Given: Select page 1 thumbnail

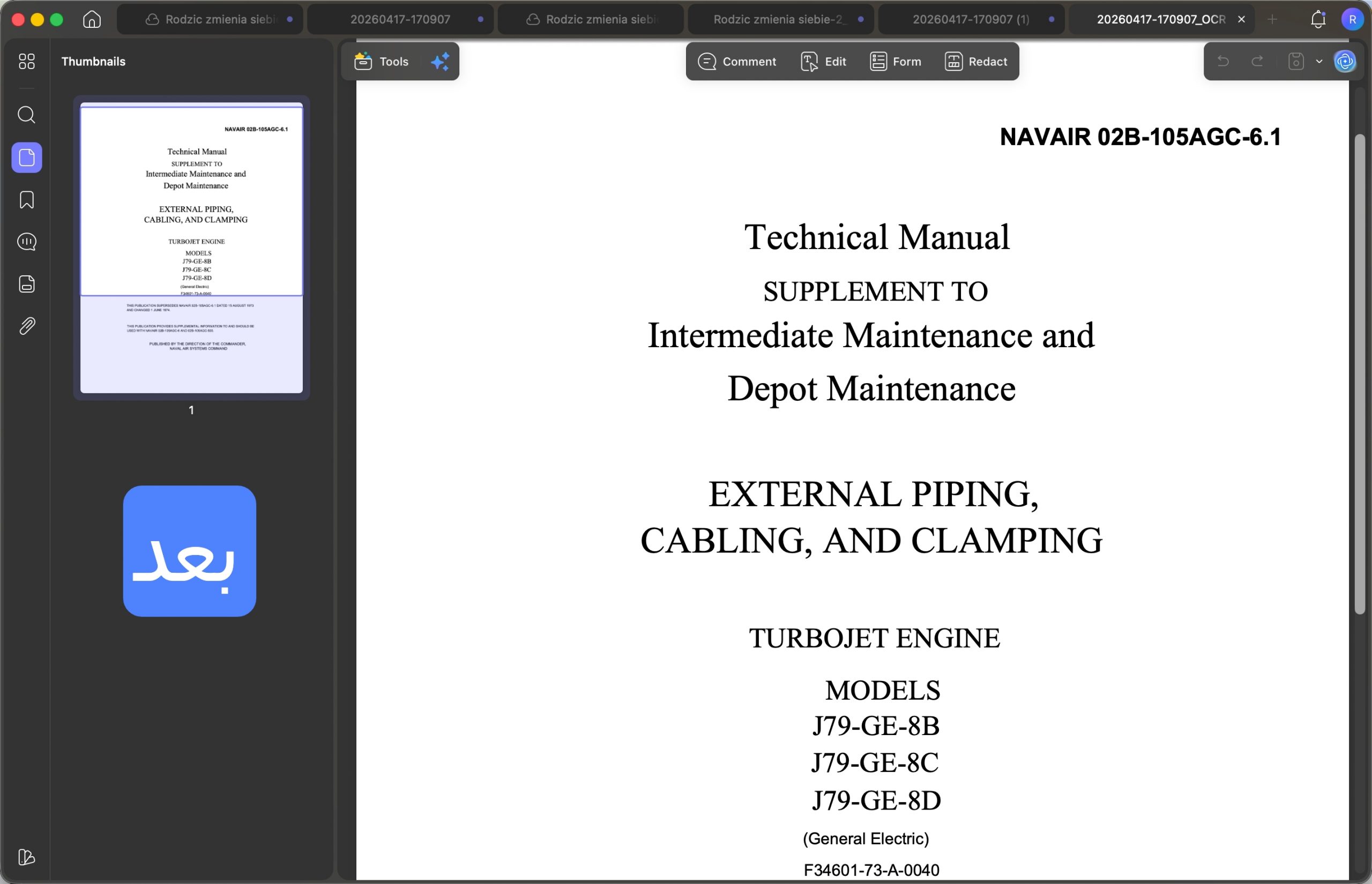Looking at the screenshot, I should click(191, 248).
